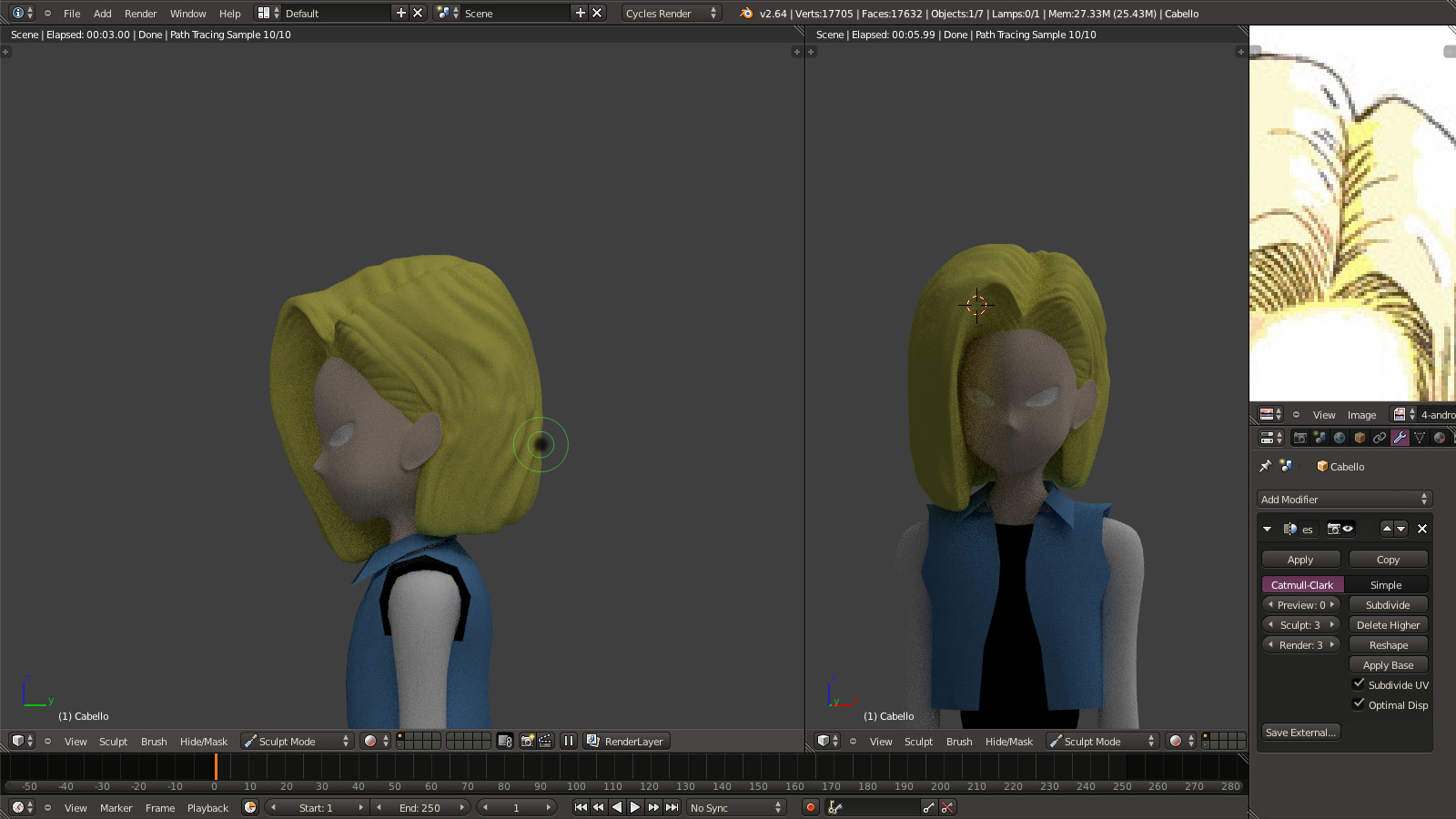Open the Cycles Render engine dropdown
This screenshot has width=1456, height=819.
pyautogui.click(x=671, y=13)
